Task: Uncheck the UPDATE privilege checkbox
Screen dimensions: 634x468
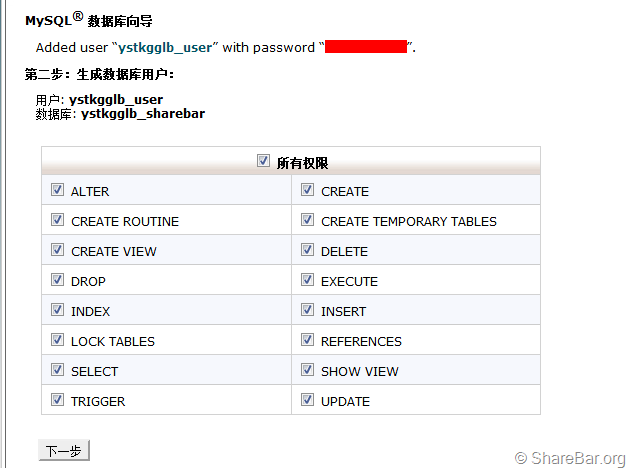Action: pyautogui.click(x=307, y=400)
